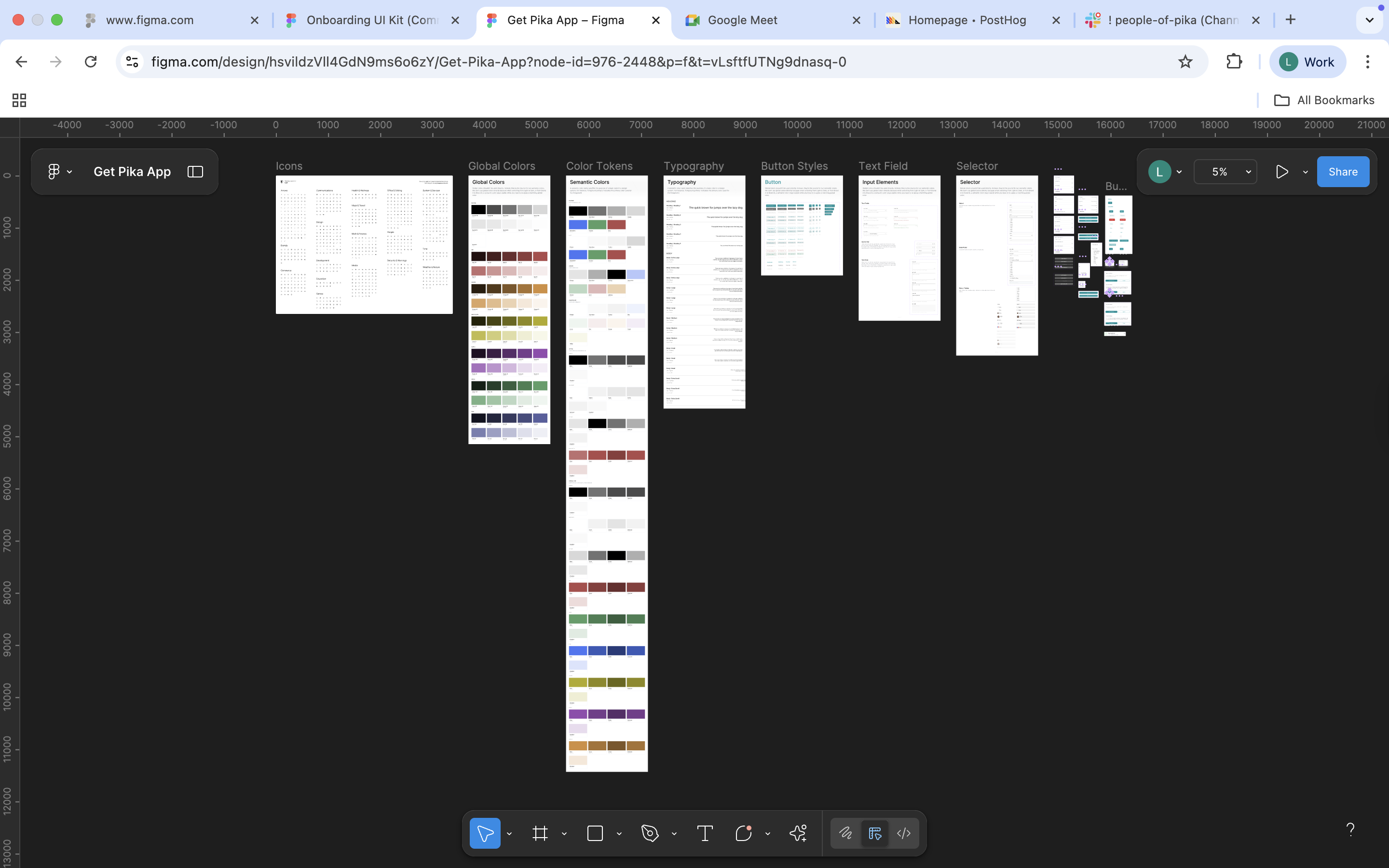Select the Move tool in the toolbar

pos(485,833)
